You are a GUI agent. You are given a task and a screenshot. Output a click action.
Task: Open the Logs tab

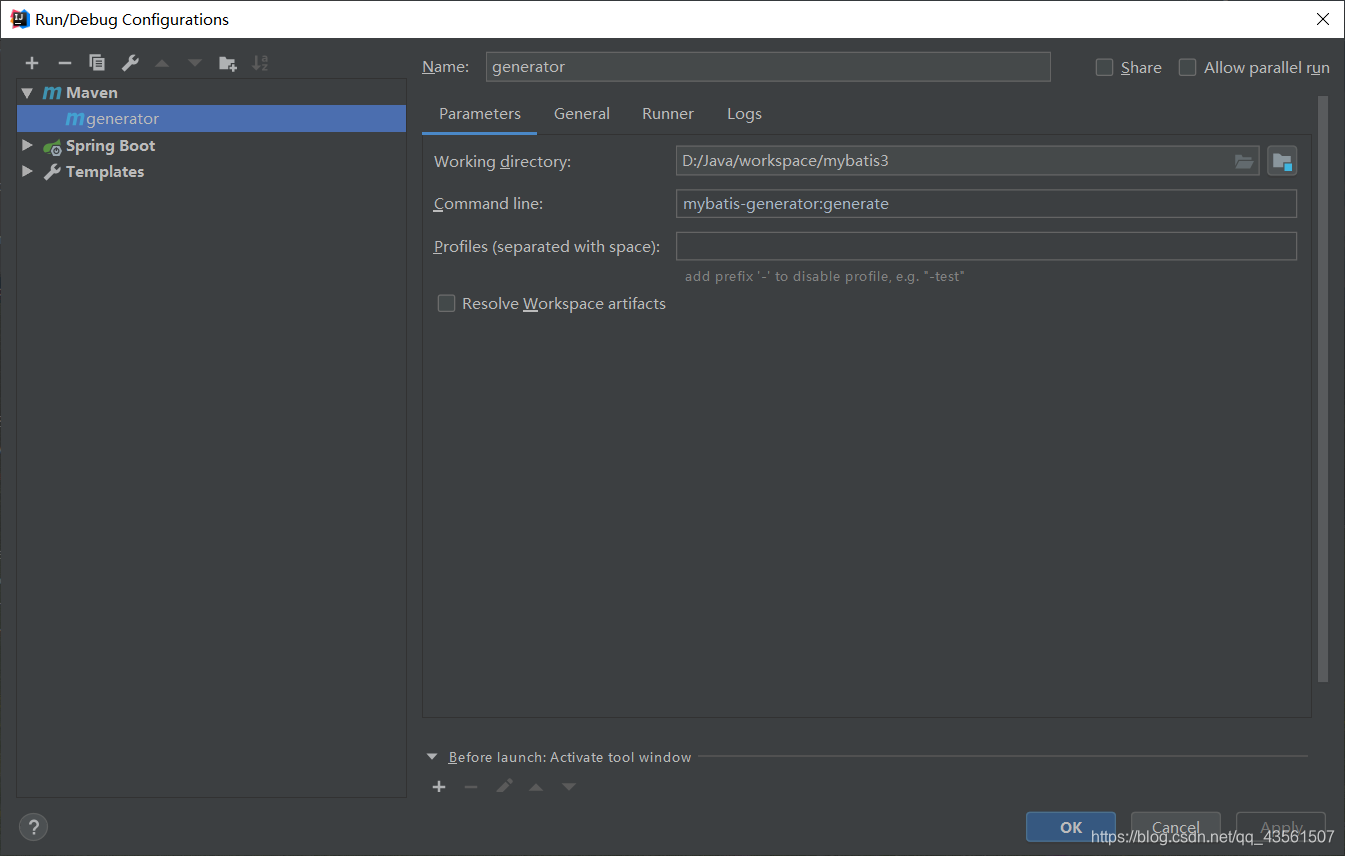tap(744, 113)
